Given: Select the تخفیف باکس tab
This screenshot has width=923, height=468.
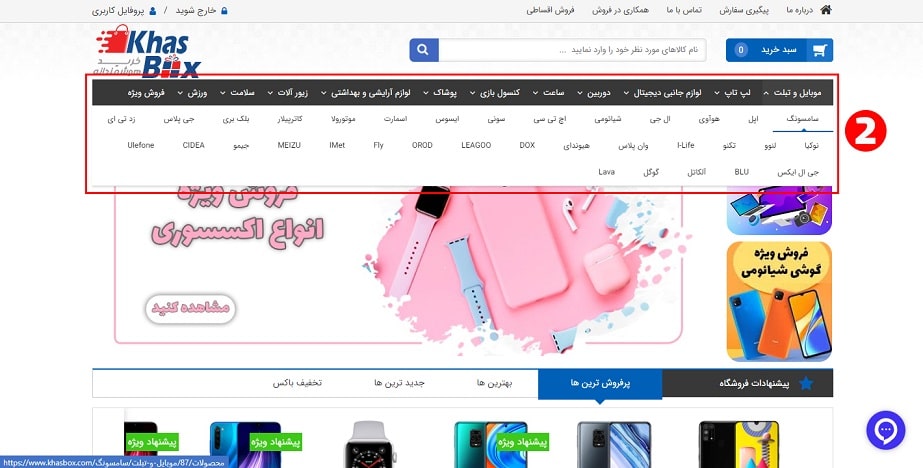Looking at the screenshot, I should click(297, 383).
